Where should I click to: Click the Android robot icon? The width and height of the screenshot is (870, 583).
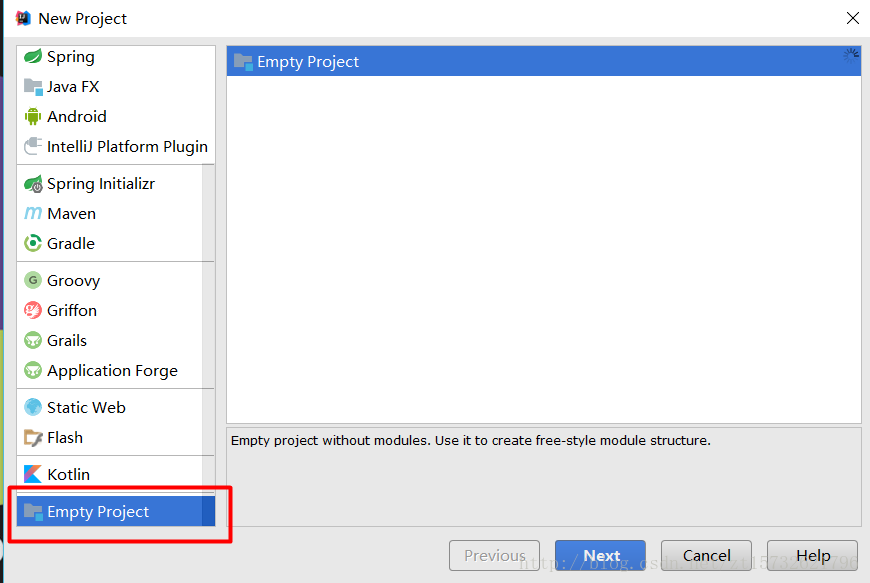pyautogui.click(x=33, y=116)
